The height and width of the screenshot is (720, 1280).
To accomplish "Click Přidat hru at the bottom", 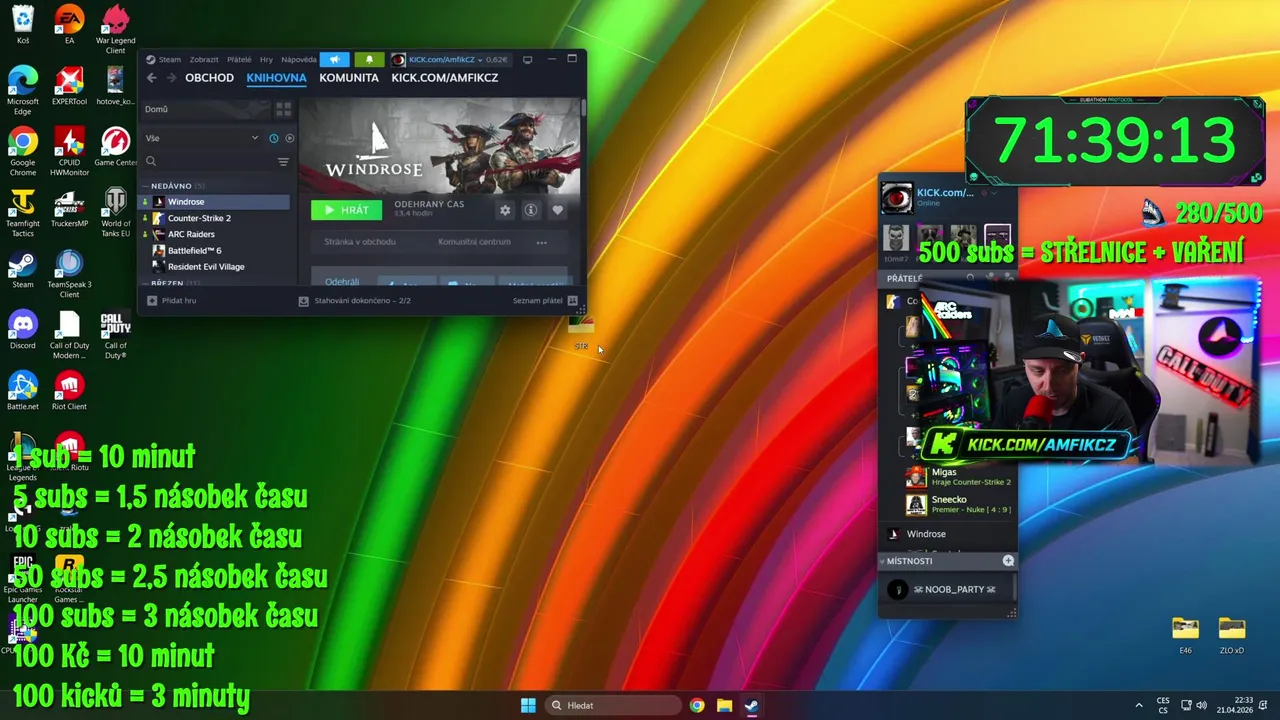I will tap(172, 300).
